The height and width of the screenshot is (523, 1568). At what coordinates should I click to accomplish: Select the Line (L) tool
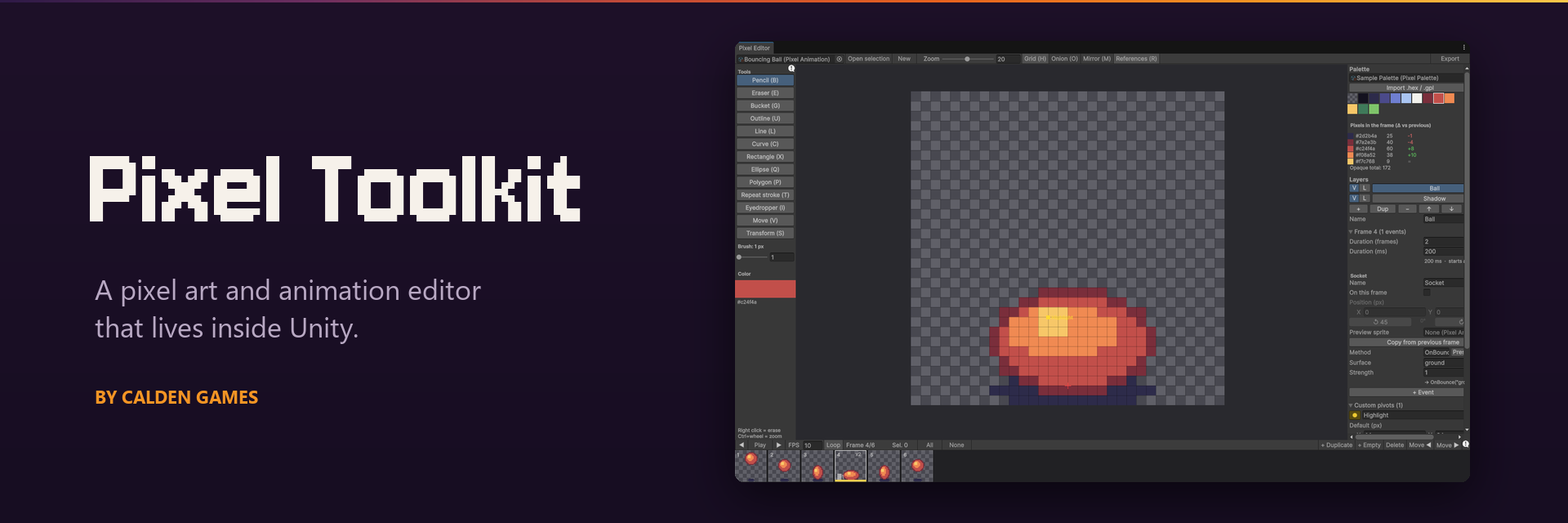click(765, 131)
